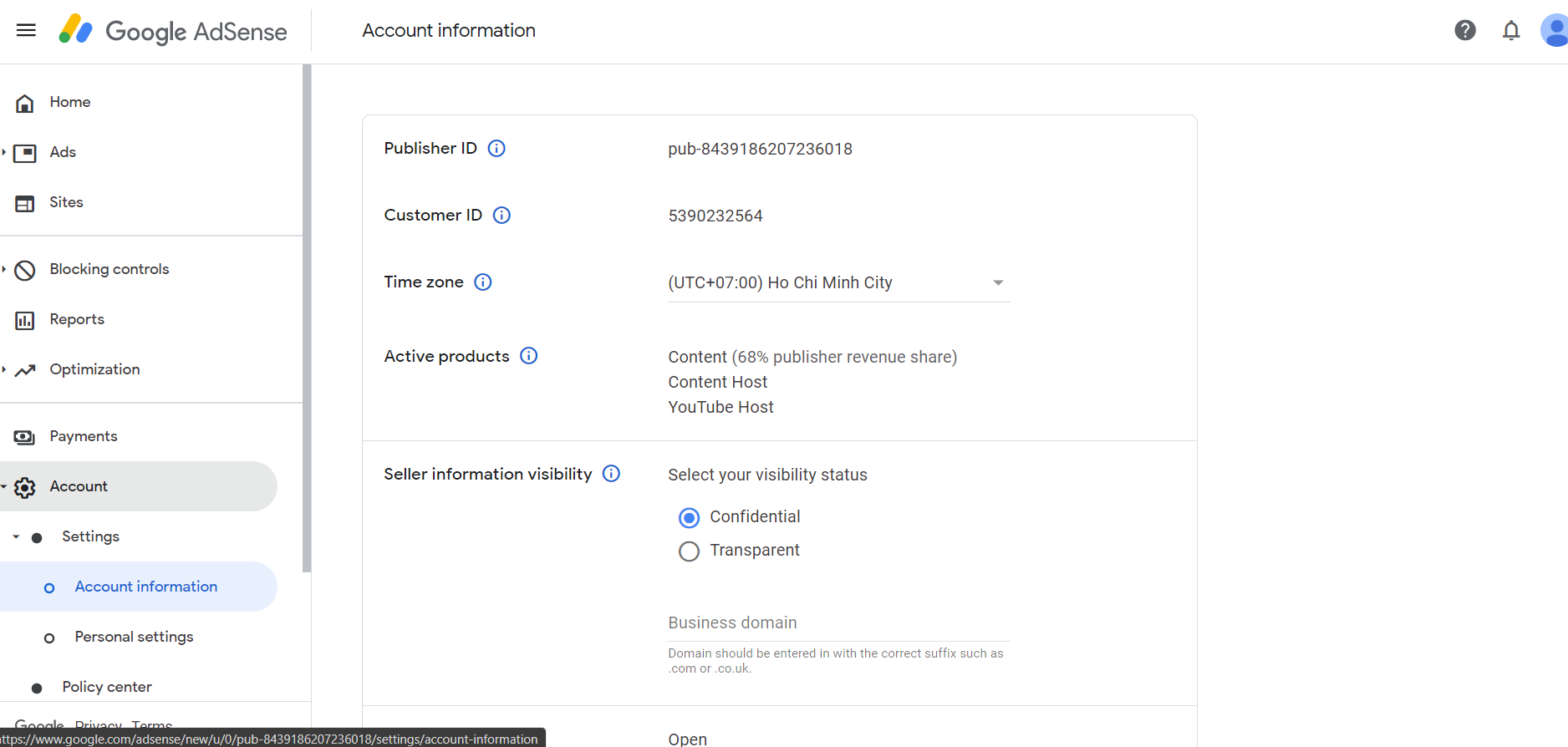Open Policy center
Viewport: 1568px width, 747px height.
click(x=107, y=687)
